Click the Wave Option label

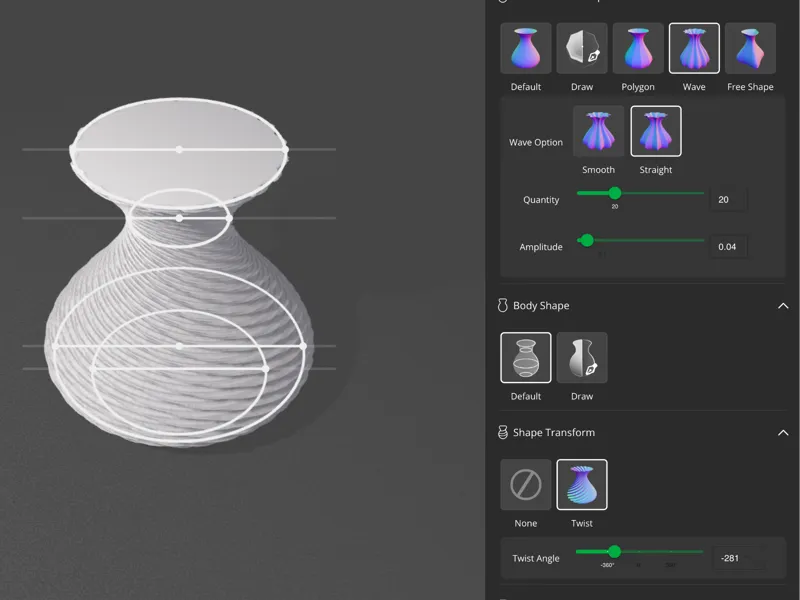pos(536,142)
